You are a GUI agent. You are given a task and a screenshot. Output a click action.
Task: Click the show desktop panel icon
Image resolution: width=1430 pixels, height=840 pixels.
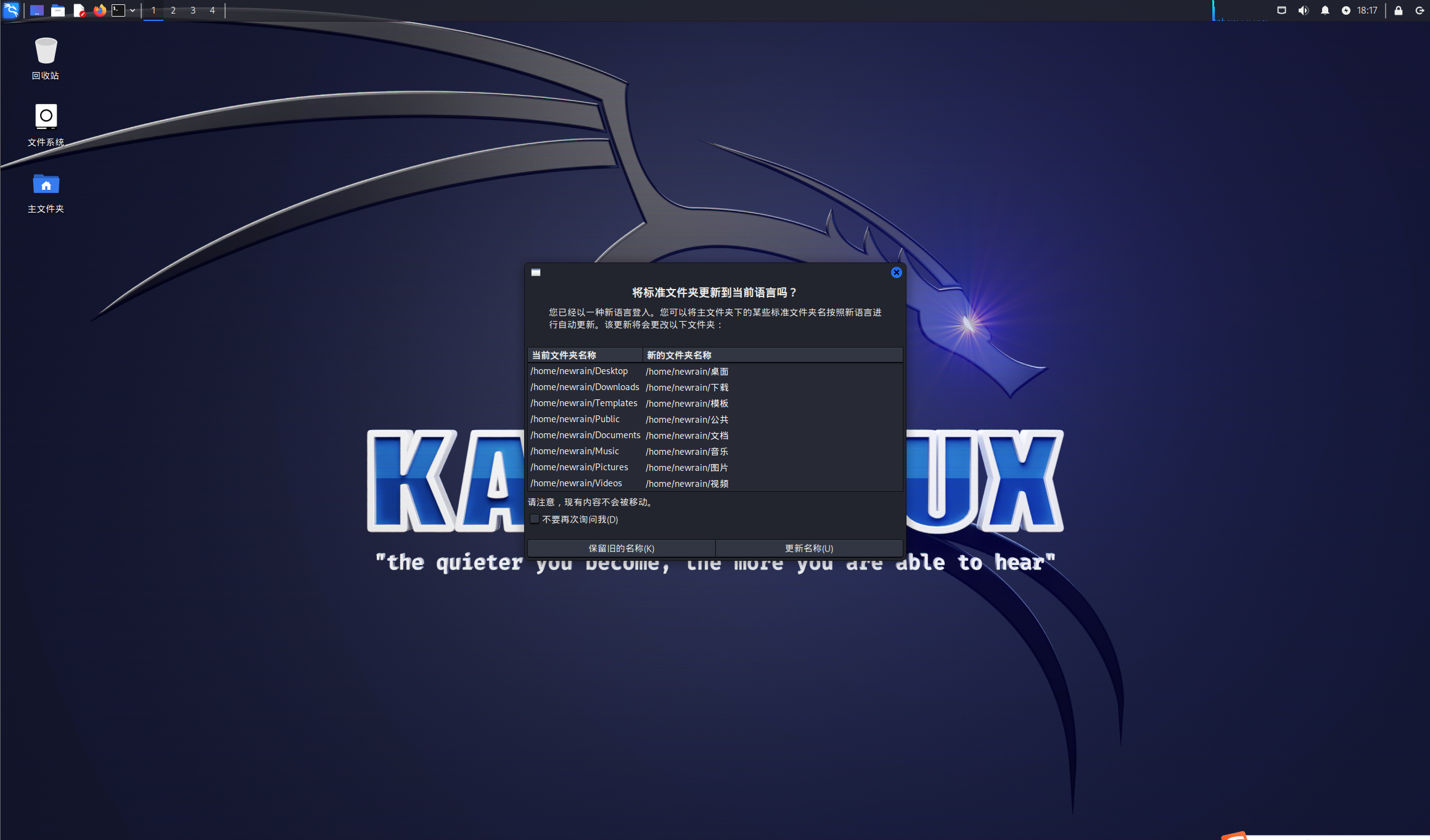[37, 10]
